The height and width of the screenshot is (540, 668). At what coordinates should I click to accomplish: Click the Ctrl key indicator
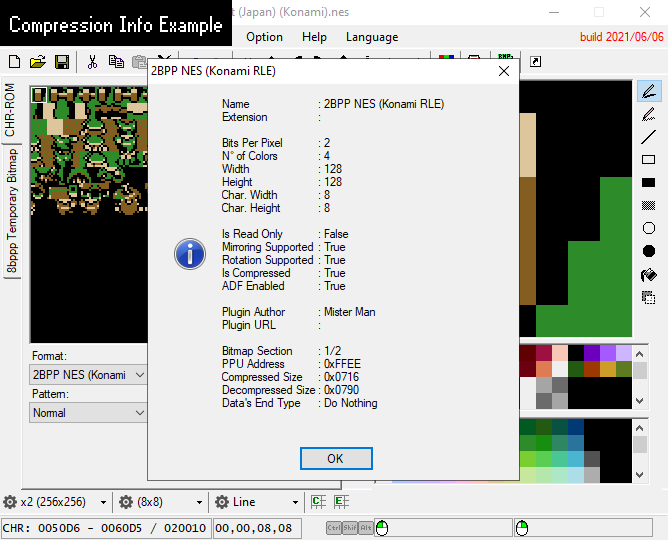(334, 528)
